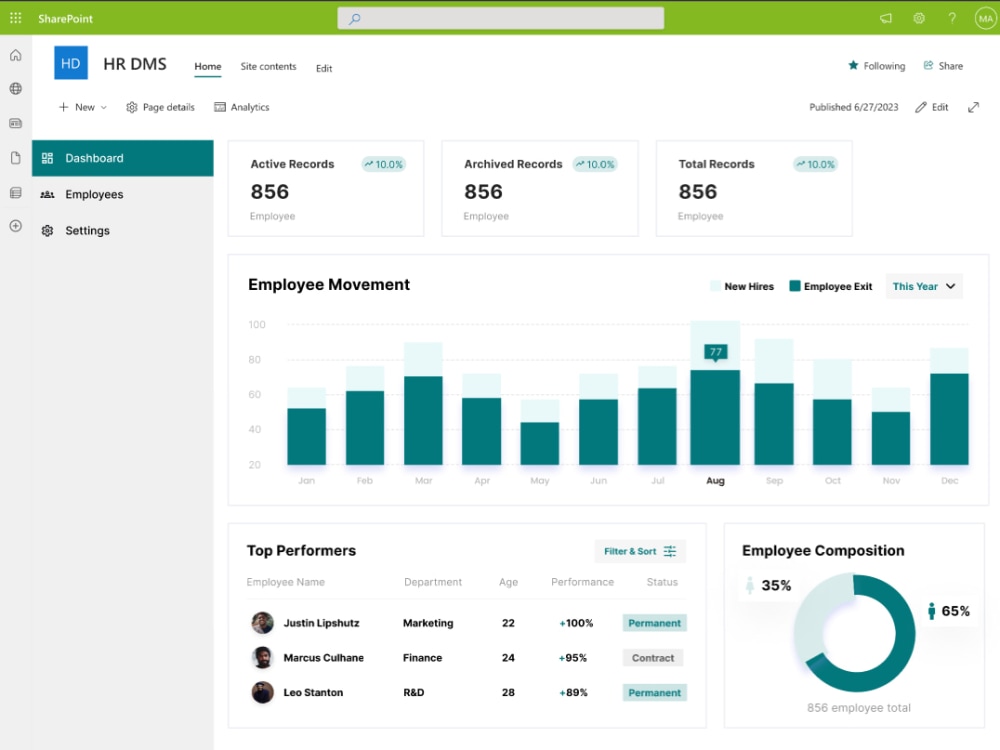Click the create plus circle icon in the left rail

(x=16, y=226)
